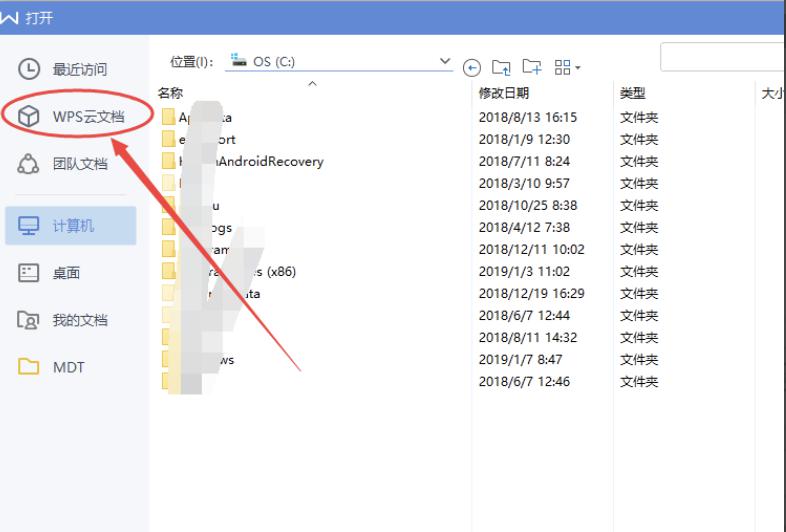Select the AndroidRecovery folder row
This screenshot has height=532, width=786.
[410, 161]
